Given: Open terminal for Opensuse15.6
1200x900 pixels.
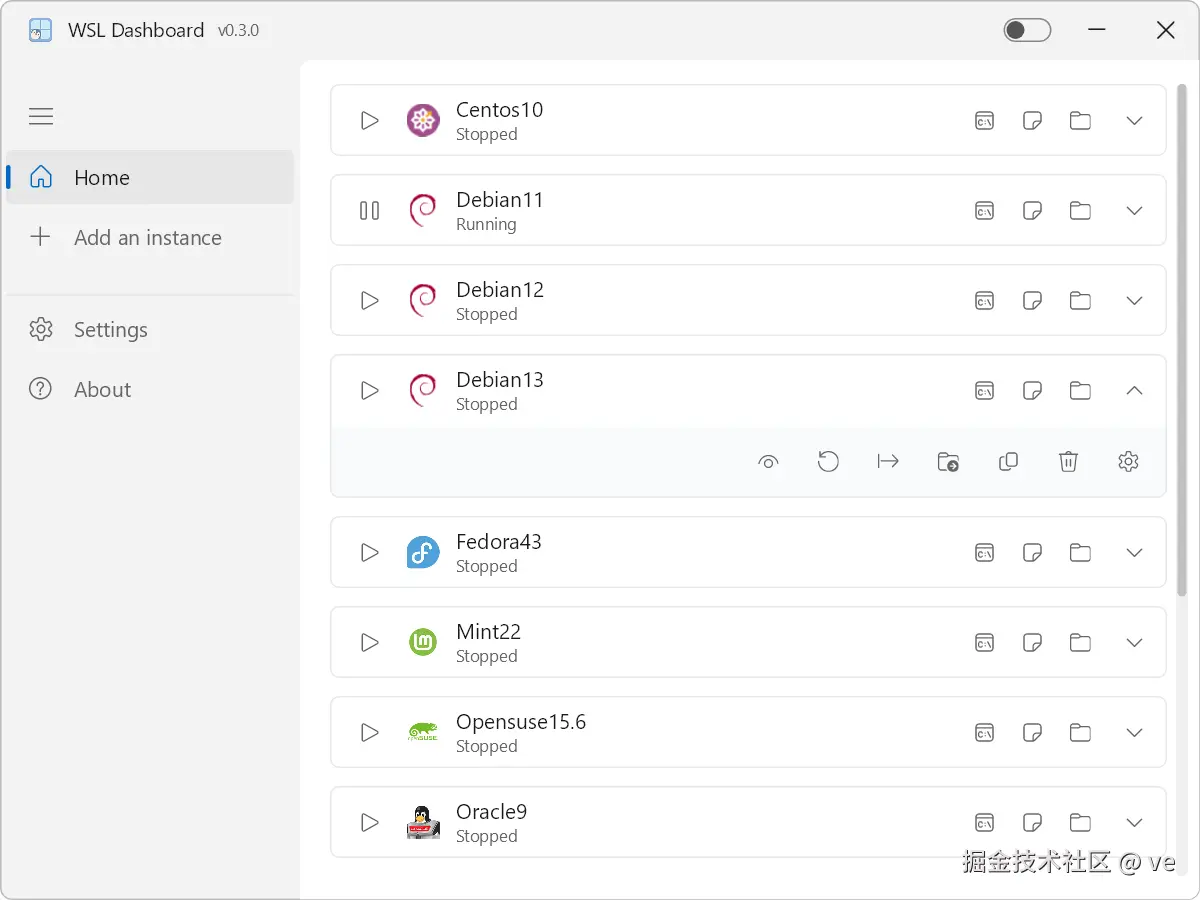Looking at the screenshot, I should click(985, 733).
